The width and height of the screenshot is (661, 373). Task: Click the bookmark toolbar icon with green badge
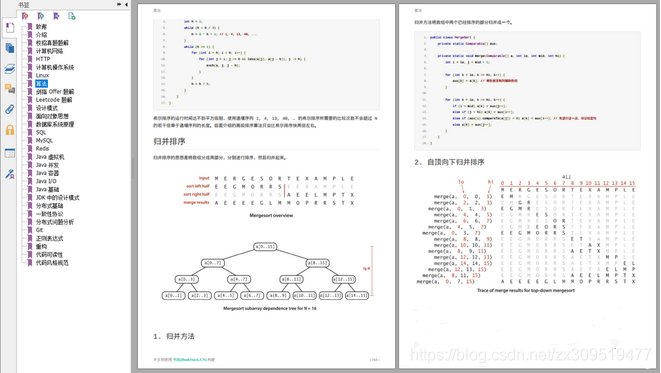[x=40, y=16]
